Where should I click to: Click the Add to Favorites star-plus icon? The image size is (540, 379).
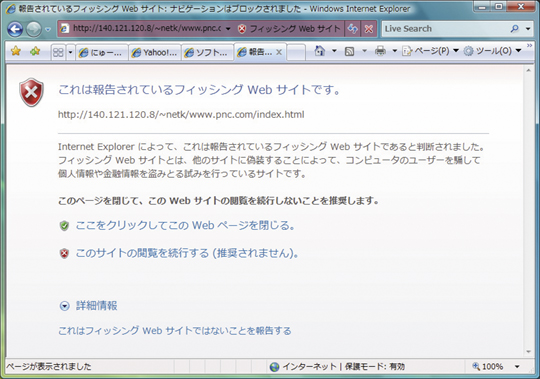pyautogui.click(x=35, y=51)
